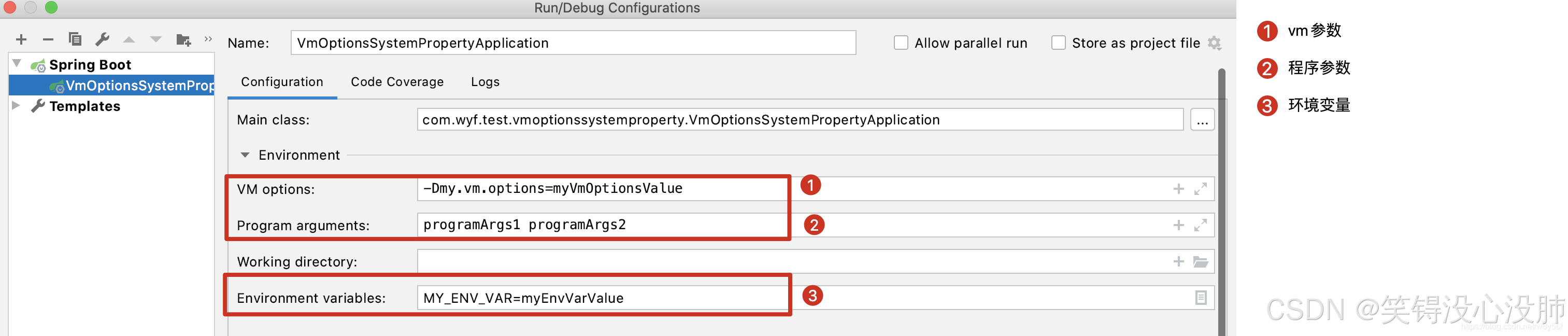Move configuration up with arrow icon

[x=129, y=39]
